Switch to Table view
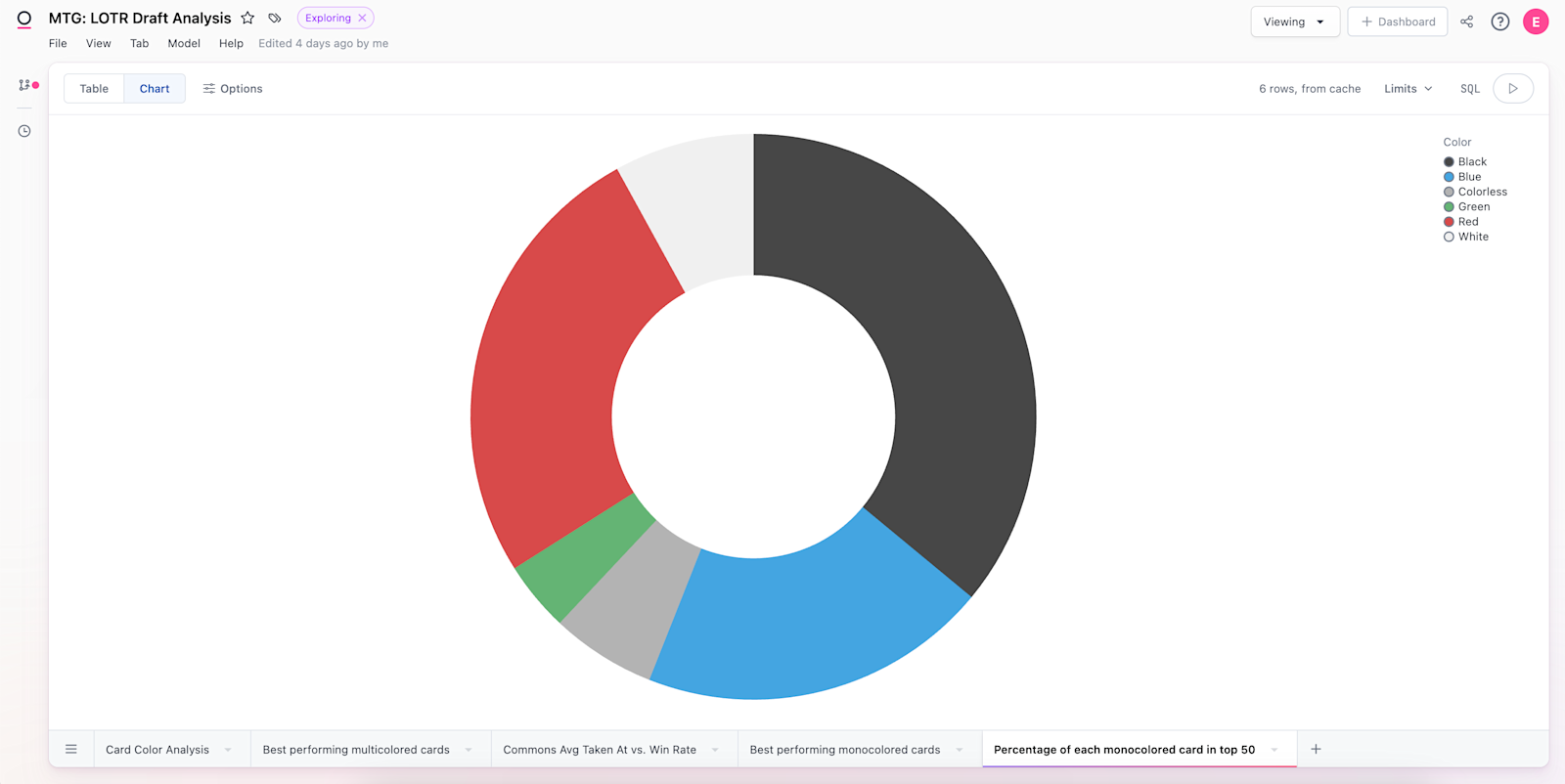1565x784 pixels. point(94,89)
